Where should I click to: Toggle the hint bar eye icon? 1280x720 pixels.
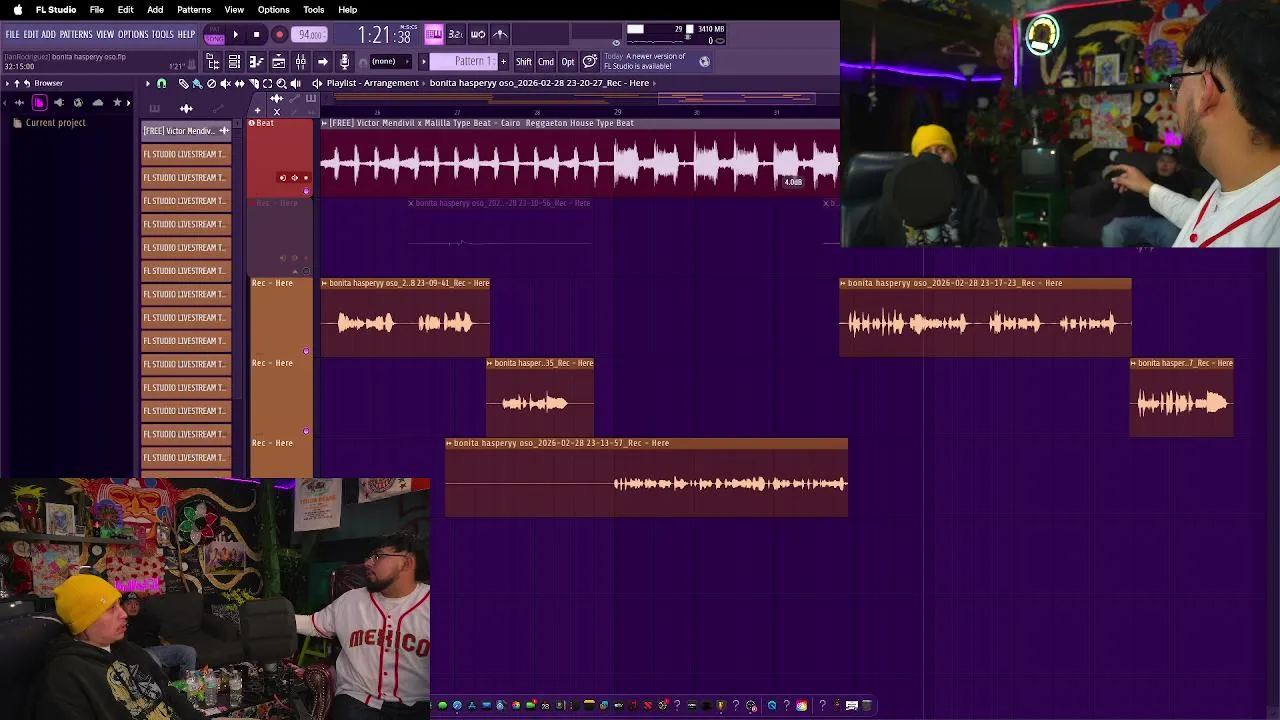[616, 43]
